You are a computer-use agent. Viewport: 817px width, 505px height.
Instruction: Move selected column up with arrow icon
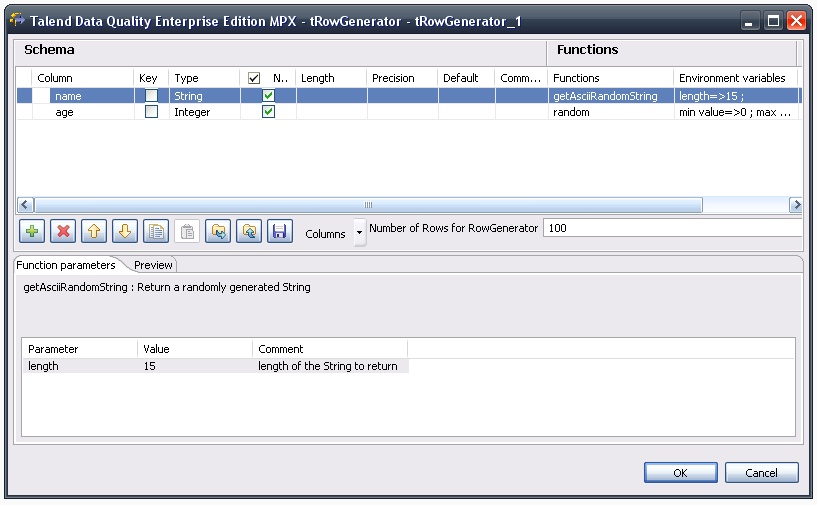tap(94, 231)
